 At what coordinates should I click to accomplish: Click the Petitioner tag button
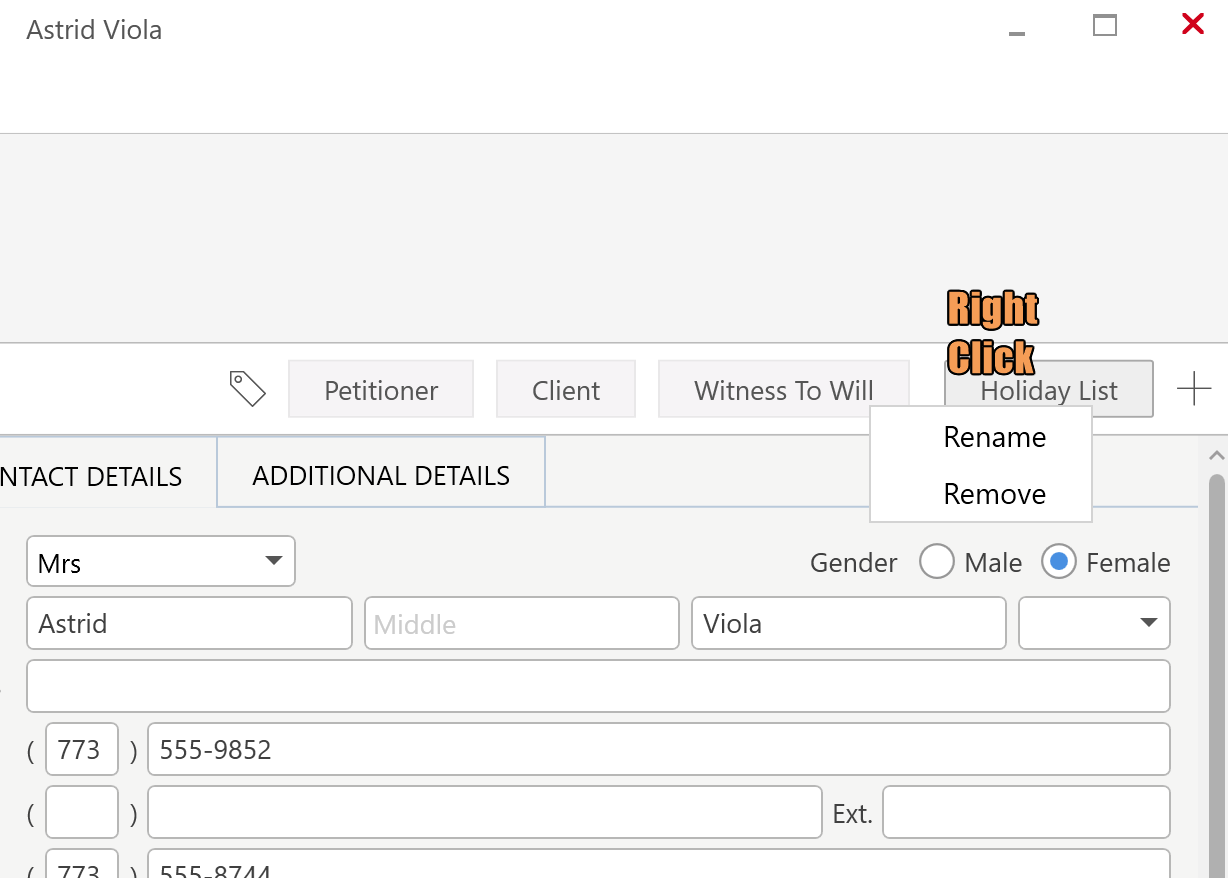(381, 390)
